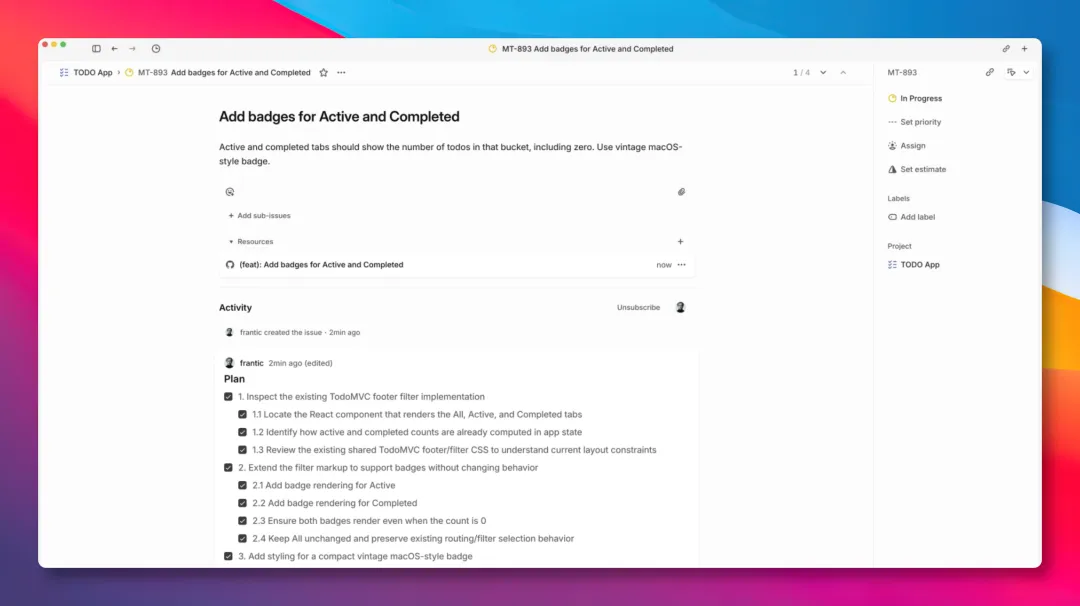Open the history clock icon
The width and height of the screenshot is (1080, 606).
tap(156, 49)
